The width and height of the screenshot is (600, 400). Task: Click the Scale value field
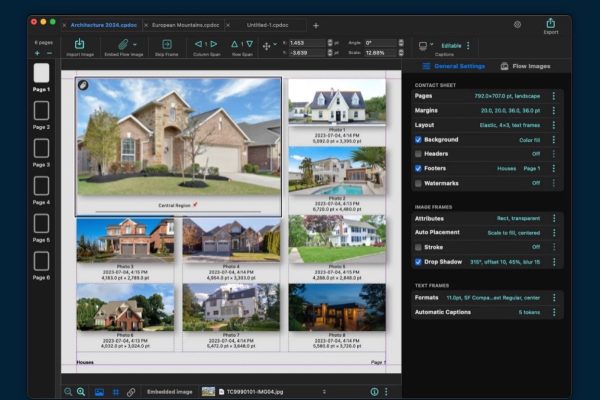pos(381,52)
